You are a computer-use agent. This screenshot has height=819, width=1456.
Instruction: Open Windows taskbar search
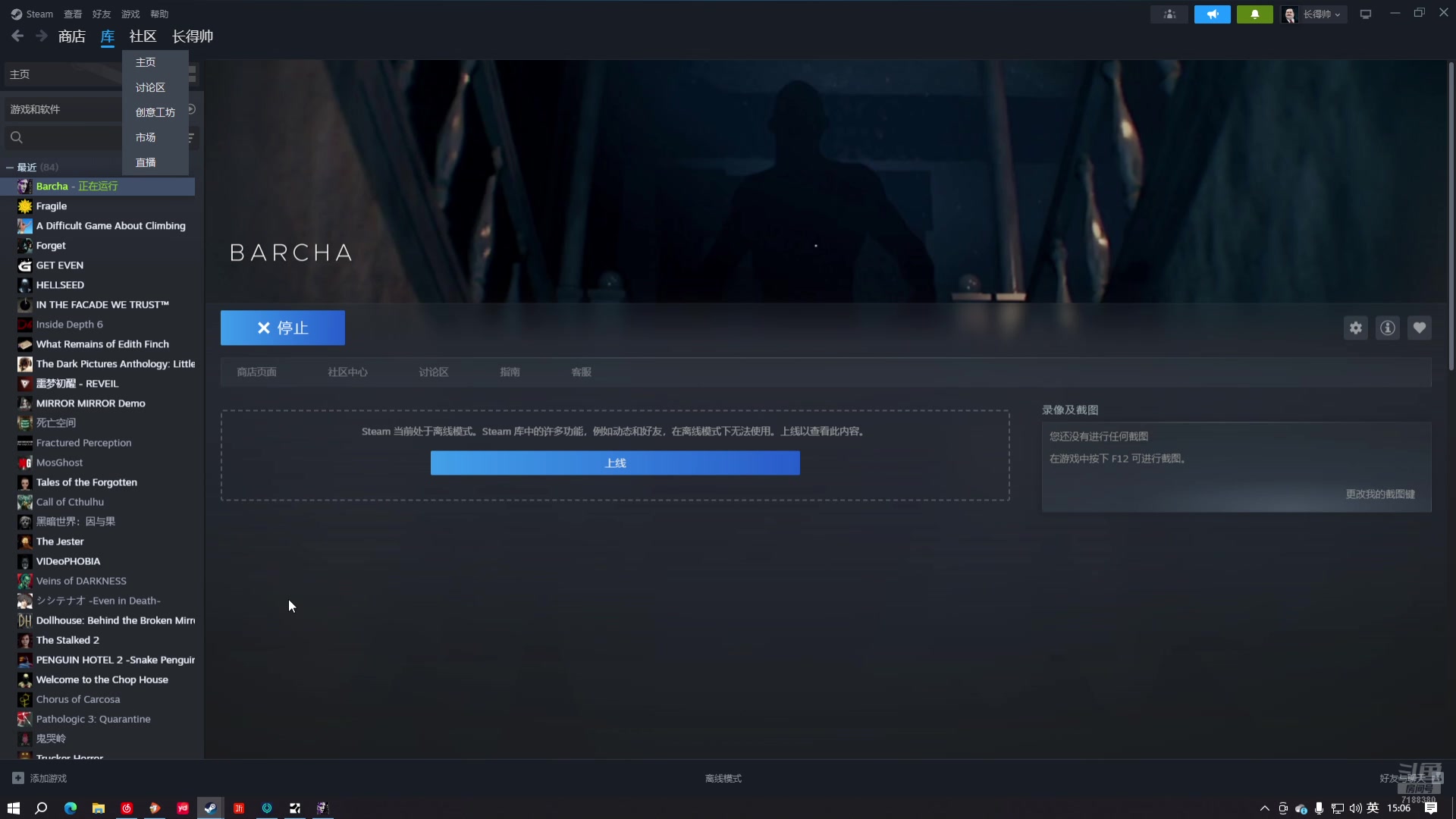click(x=42, y=808)
